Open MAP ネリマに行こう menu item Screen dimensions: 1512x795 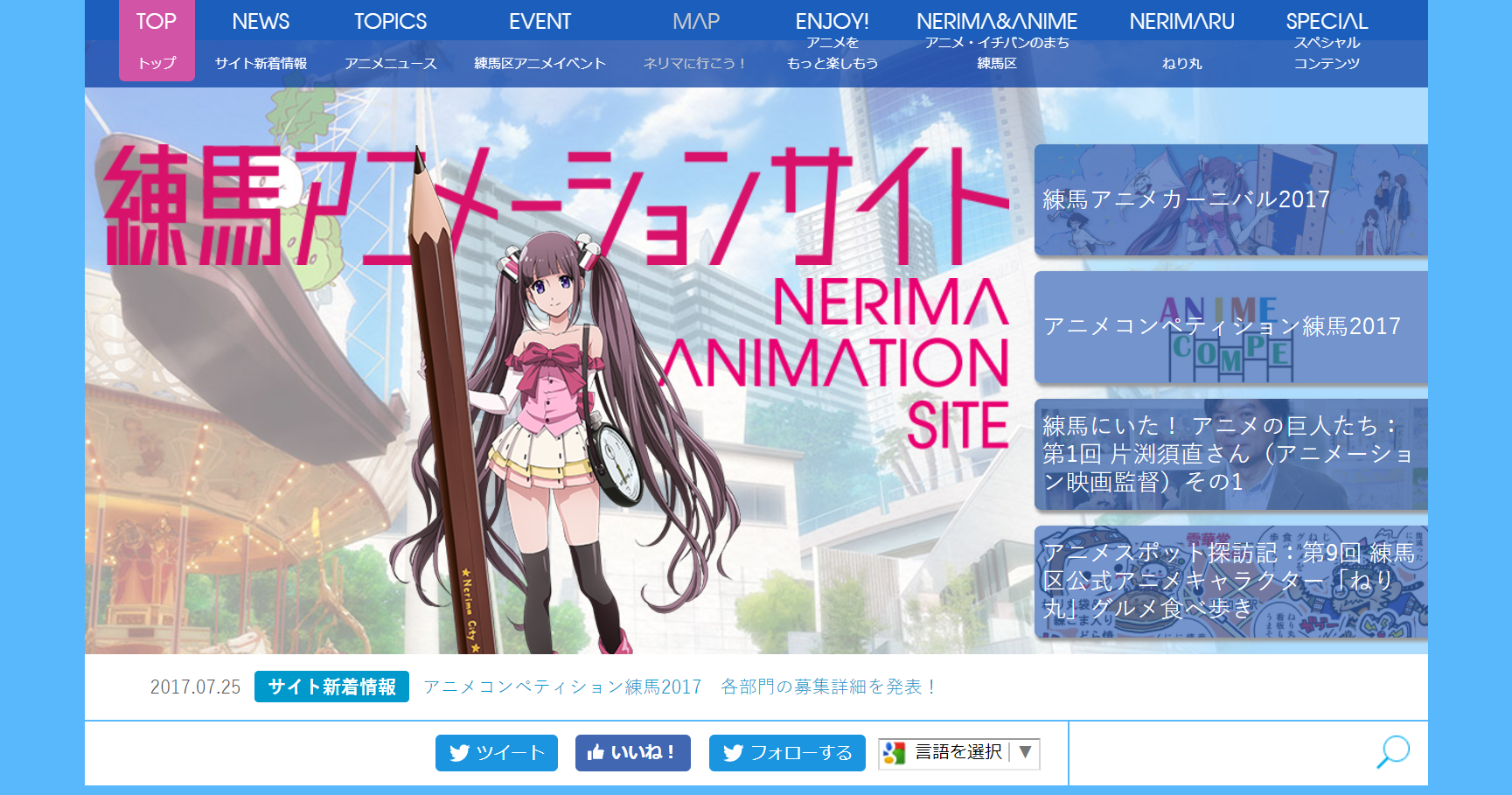(x=696, y=40)
